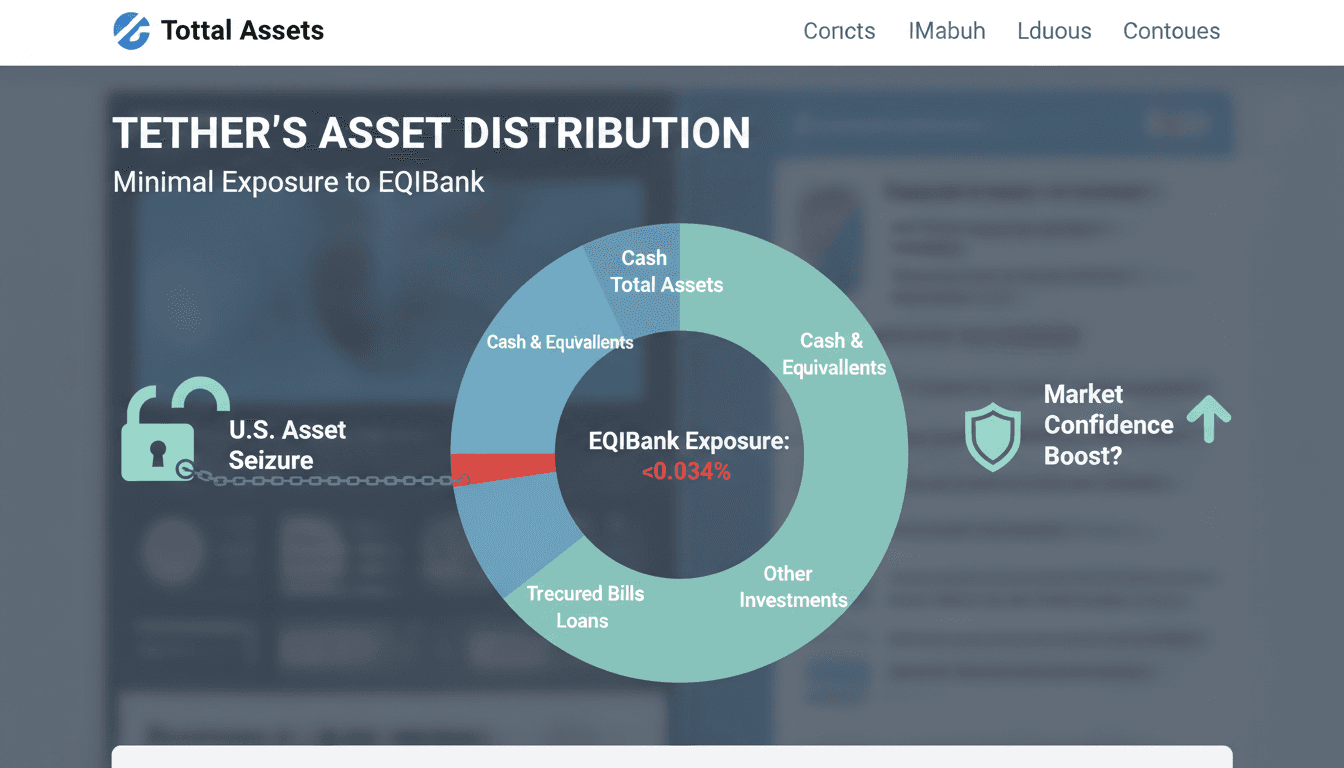Image resolution: width=1344 pixels, height=768 pixels.
Task: Select the Lduous navigation item
Action: 1054,31
